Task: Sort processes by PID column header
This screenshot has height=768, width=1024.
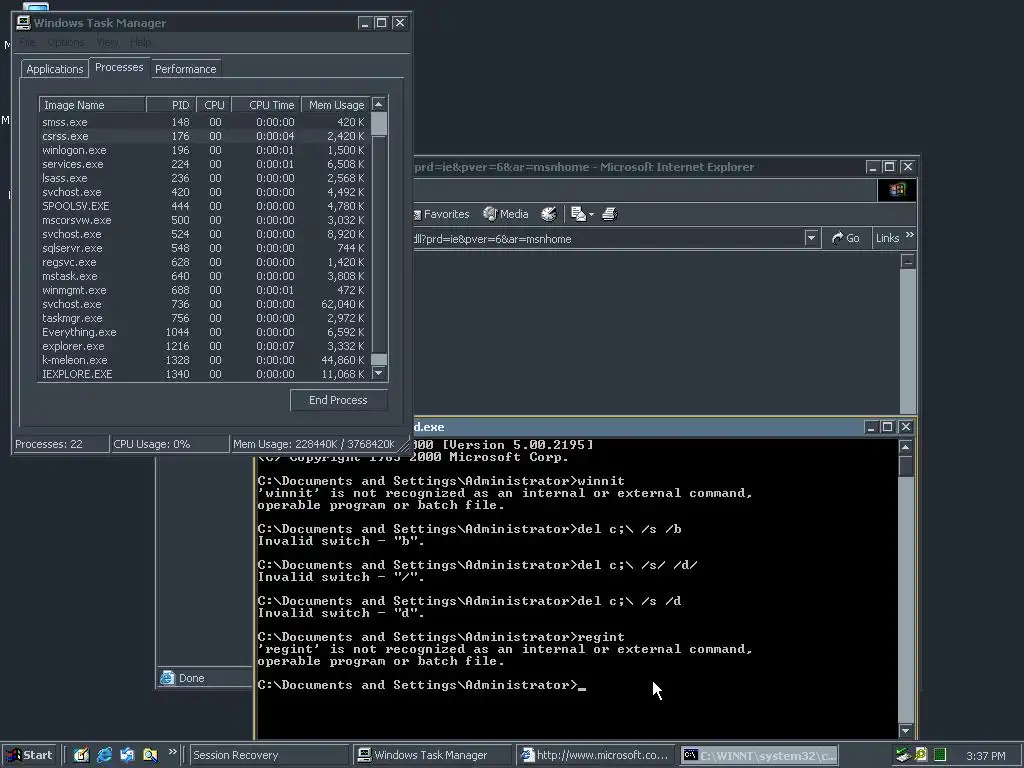Action: [171, 105]
